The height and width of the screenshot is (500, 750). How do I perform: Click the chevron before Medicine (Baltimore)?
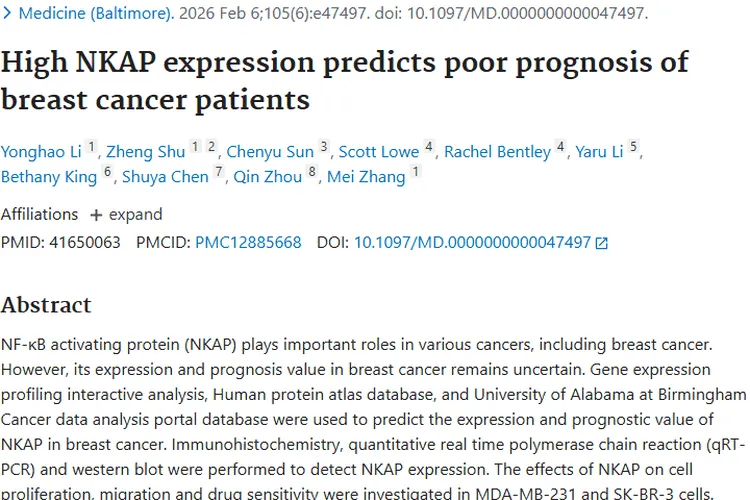(x=8, y=14)
